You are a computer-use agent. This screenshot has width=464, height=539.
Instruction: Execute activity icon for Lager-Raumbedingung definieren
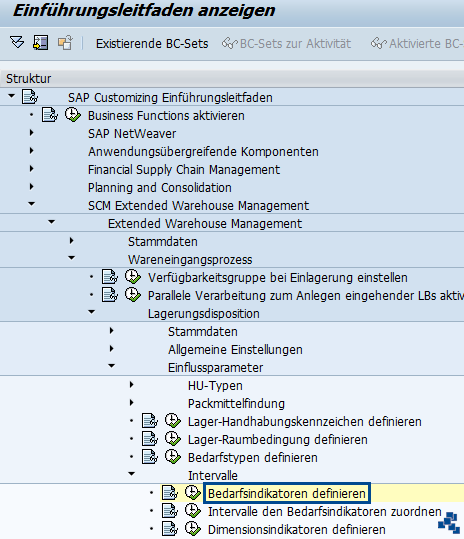(x=173, y=439)
